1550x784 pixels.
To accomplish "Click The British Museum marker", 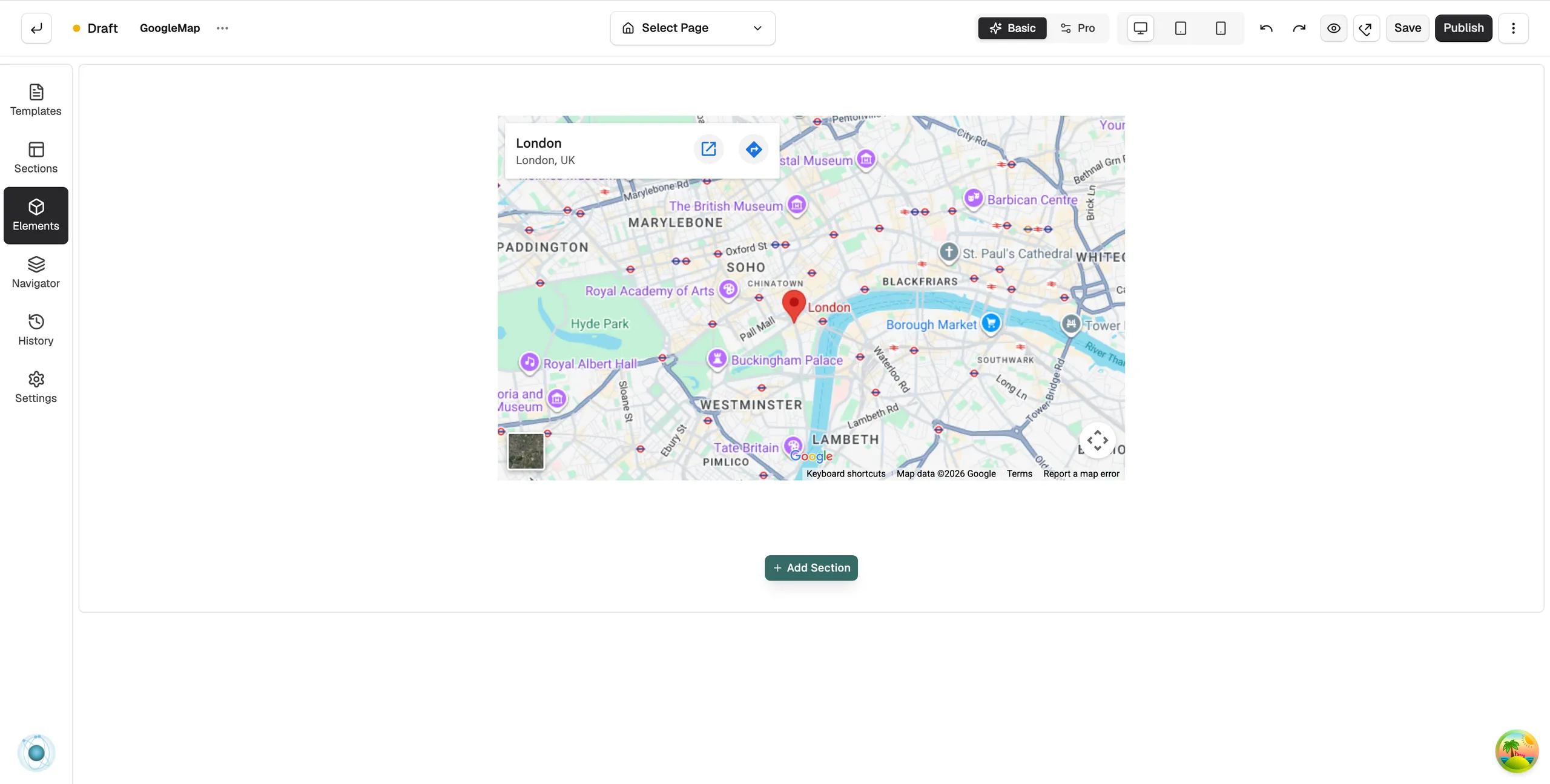I will (x=797, y=205).
